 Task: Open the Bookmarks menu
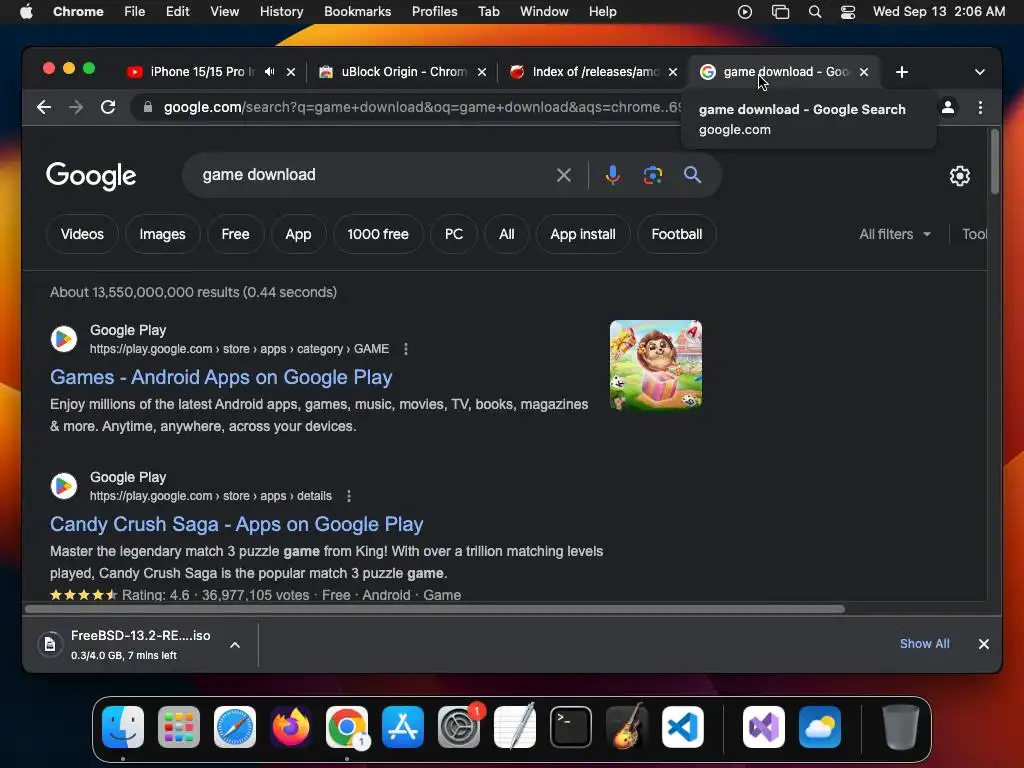coord(357,12)
